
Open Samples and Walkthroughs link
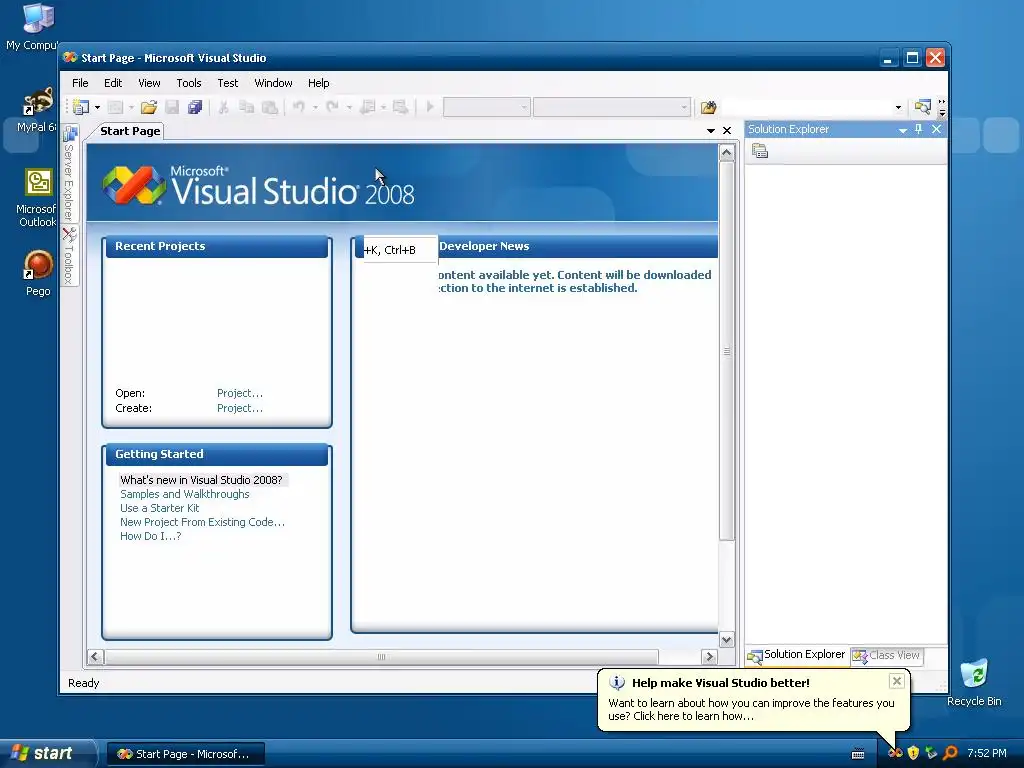(185, 494)
